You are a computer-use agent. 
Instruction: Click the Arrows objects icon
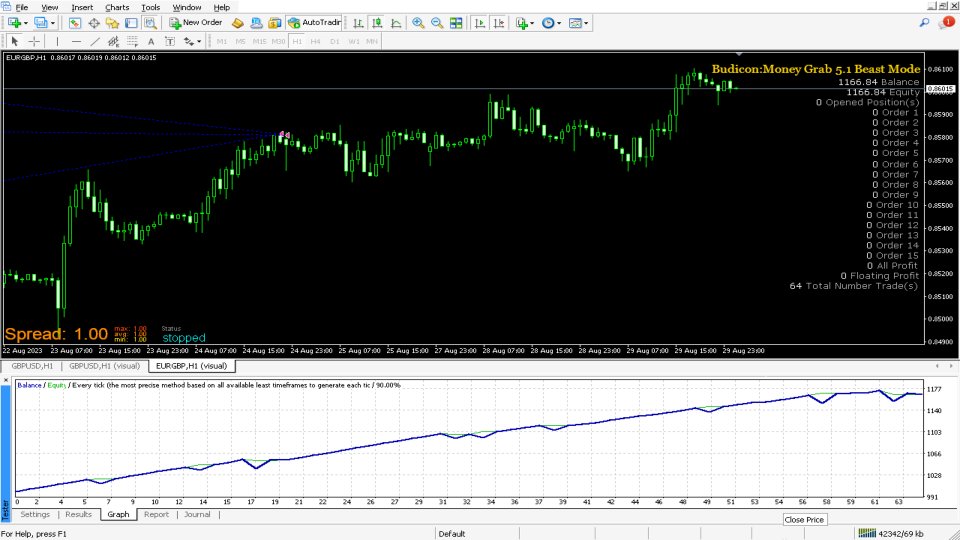click(189, 41)
